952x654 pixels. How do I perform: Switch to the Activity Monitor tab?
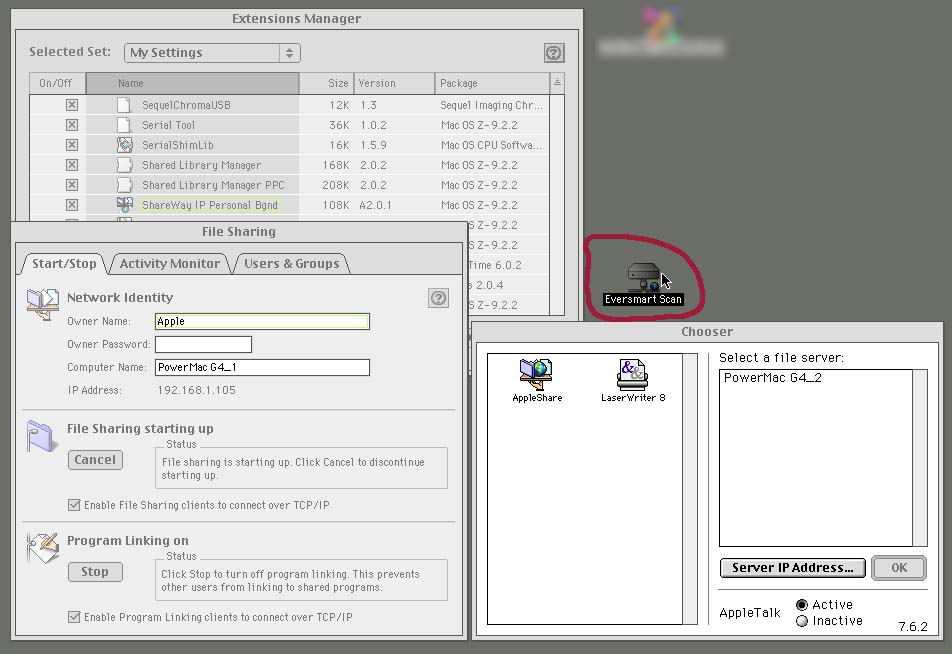coord(169,264)
